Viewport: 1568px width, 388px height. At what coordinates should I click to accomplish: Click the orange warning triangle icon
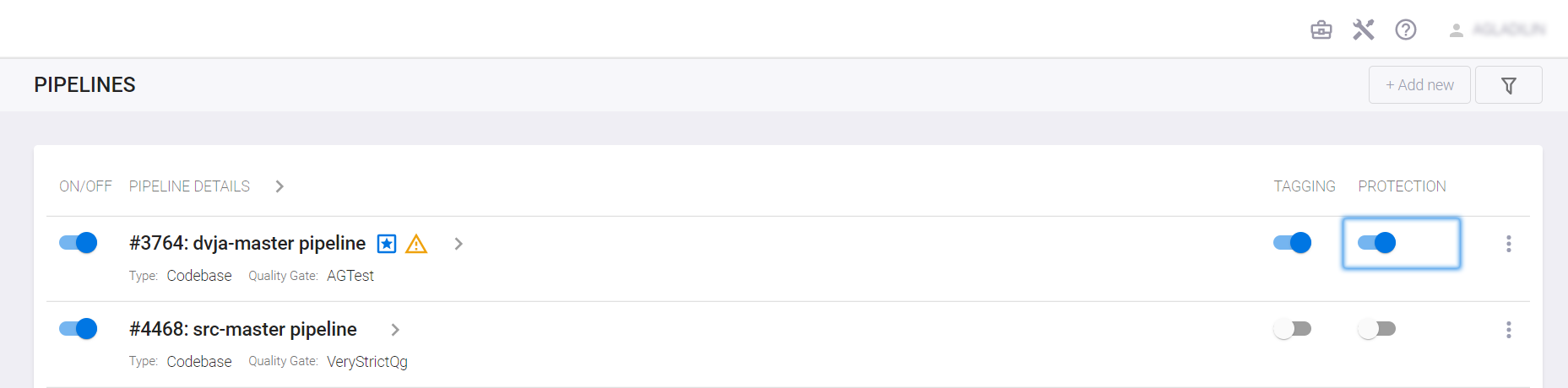pyautogui.click(x=416, y=244)
